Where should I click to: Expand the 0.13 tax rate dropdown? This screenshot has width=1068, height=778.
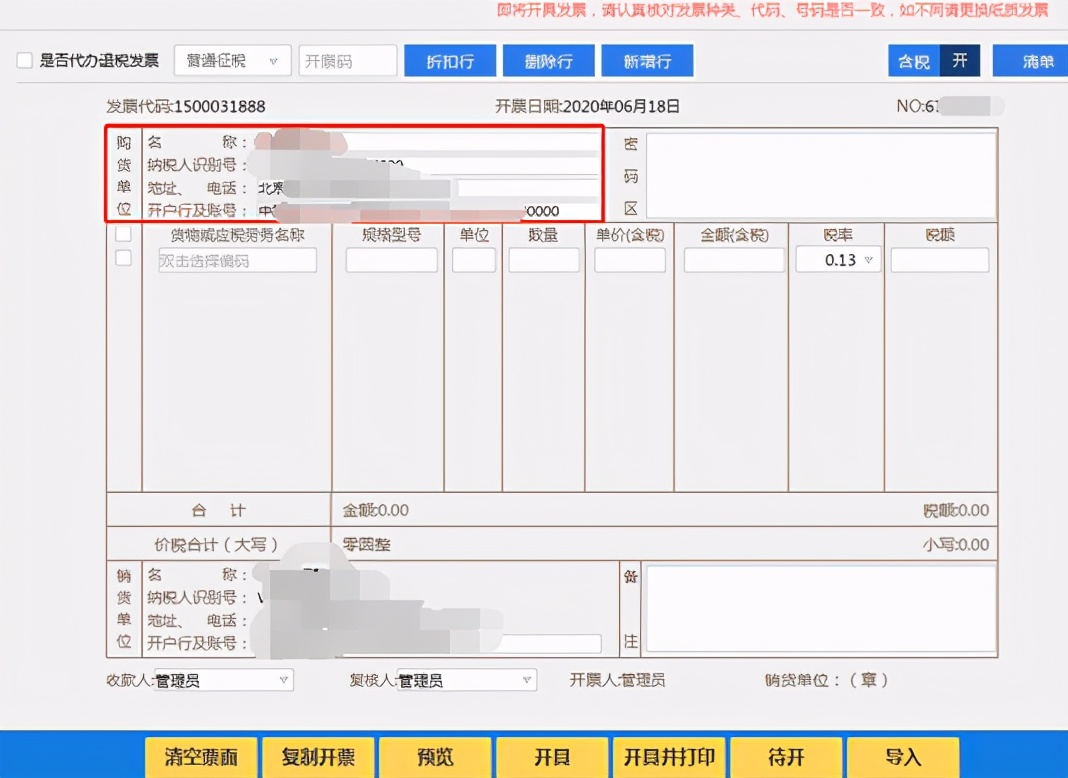coord(838,260)
